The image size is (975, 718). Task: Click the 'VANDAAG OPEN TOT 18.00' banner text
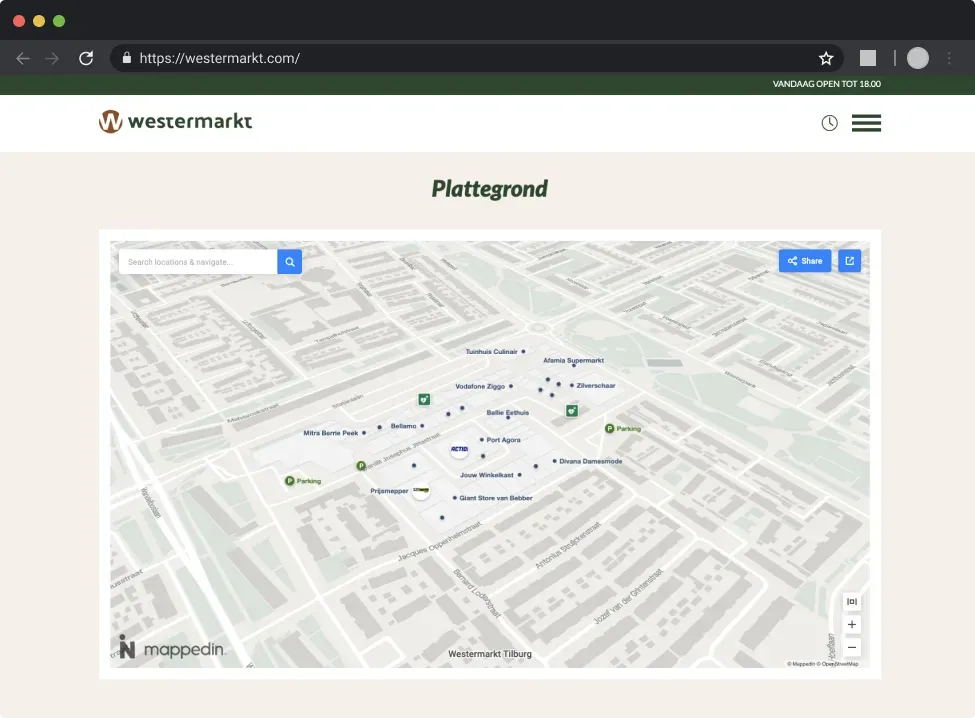click(x=826, y=84)
